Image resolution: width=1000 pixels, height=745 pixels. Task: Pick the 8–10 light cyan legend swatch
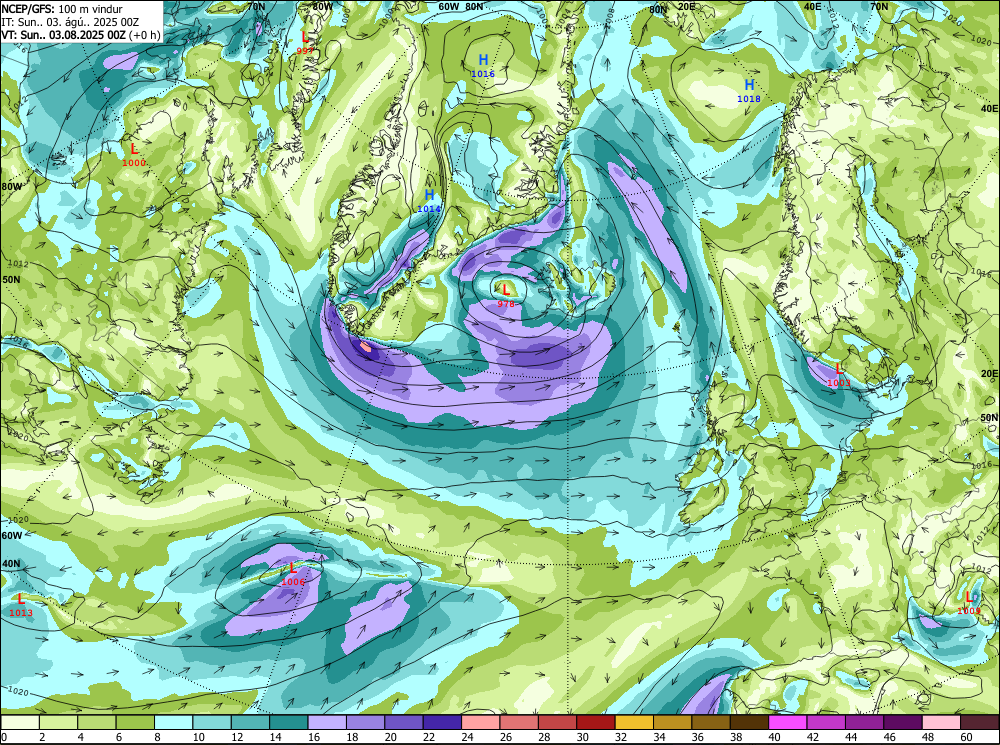click(x=174, y=722)
